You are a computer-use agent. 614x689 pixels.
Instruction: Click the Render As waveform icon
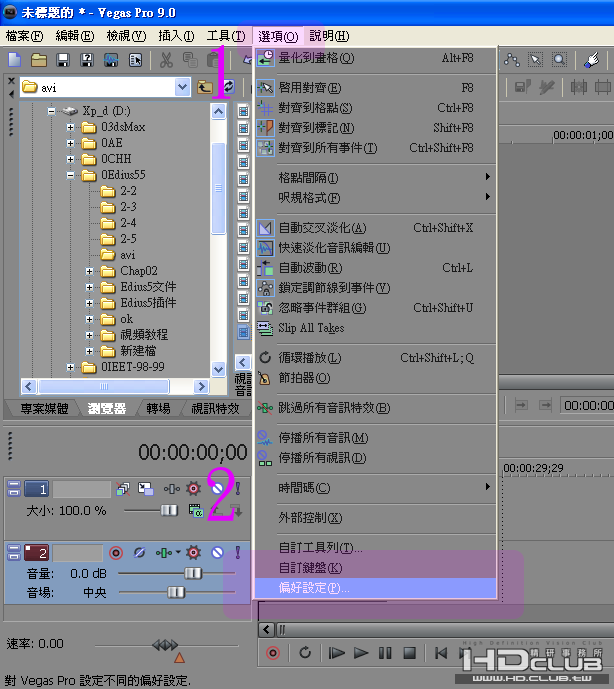[x=111, y=60]
